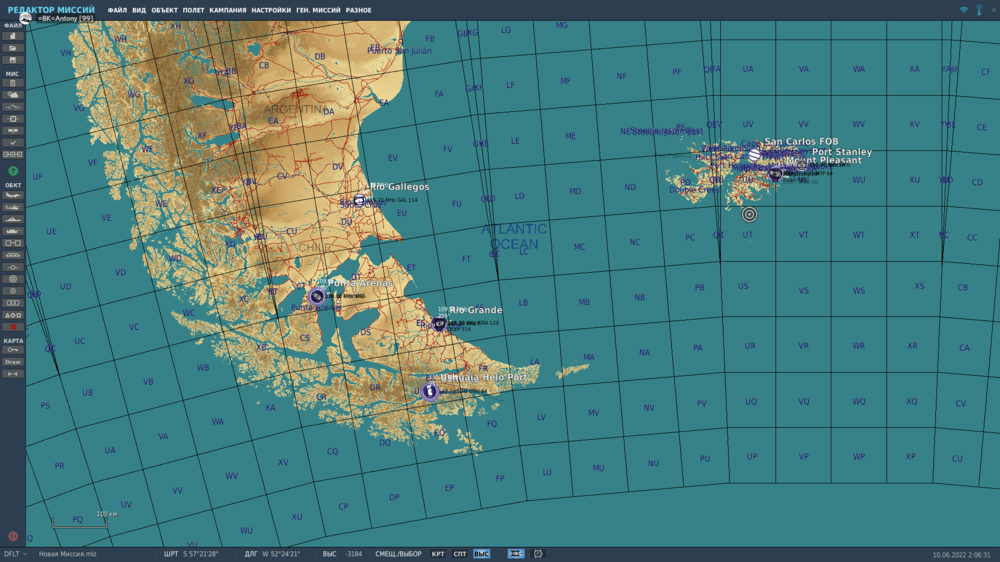Expand the DFLT dropdown in status bar

click(x=15, y=554)
